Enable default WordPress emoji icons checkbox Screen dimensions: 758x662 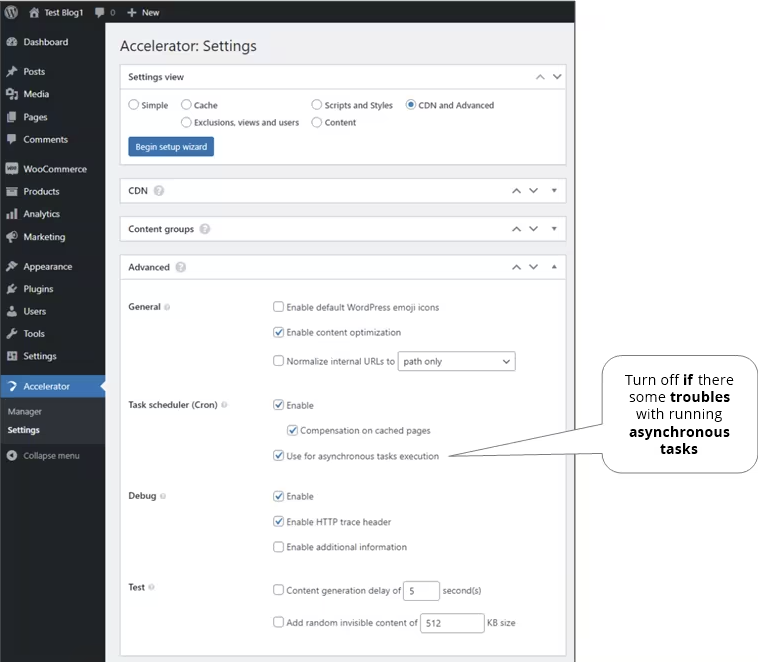(278, 307)
